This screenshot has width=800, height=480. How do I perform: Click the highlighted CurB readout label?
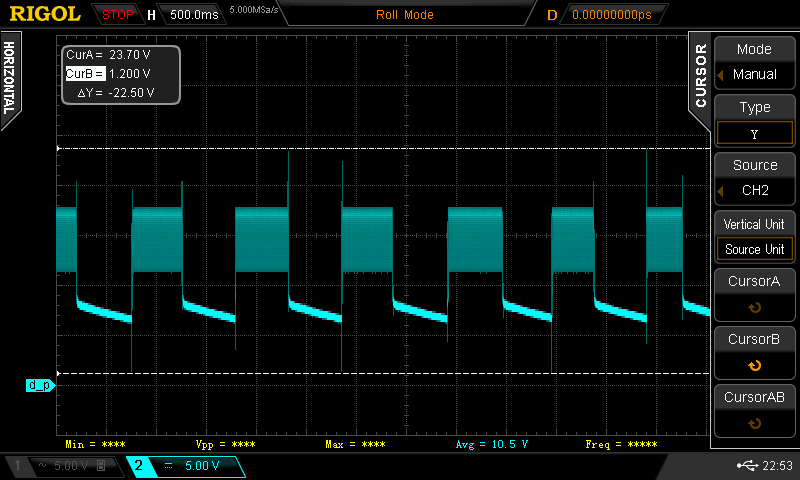pos(85,74)
